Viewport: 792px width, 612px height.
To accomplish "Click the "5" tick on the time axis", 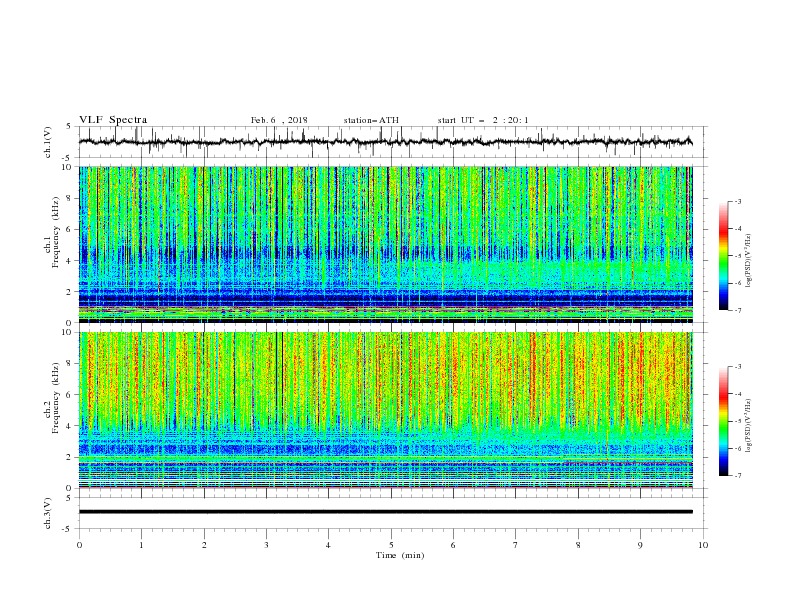I will 391,545.
